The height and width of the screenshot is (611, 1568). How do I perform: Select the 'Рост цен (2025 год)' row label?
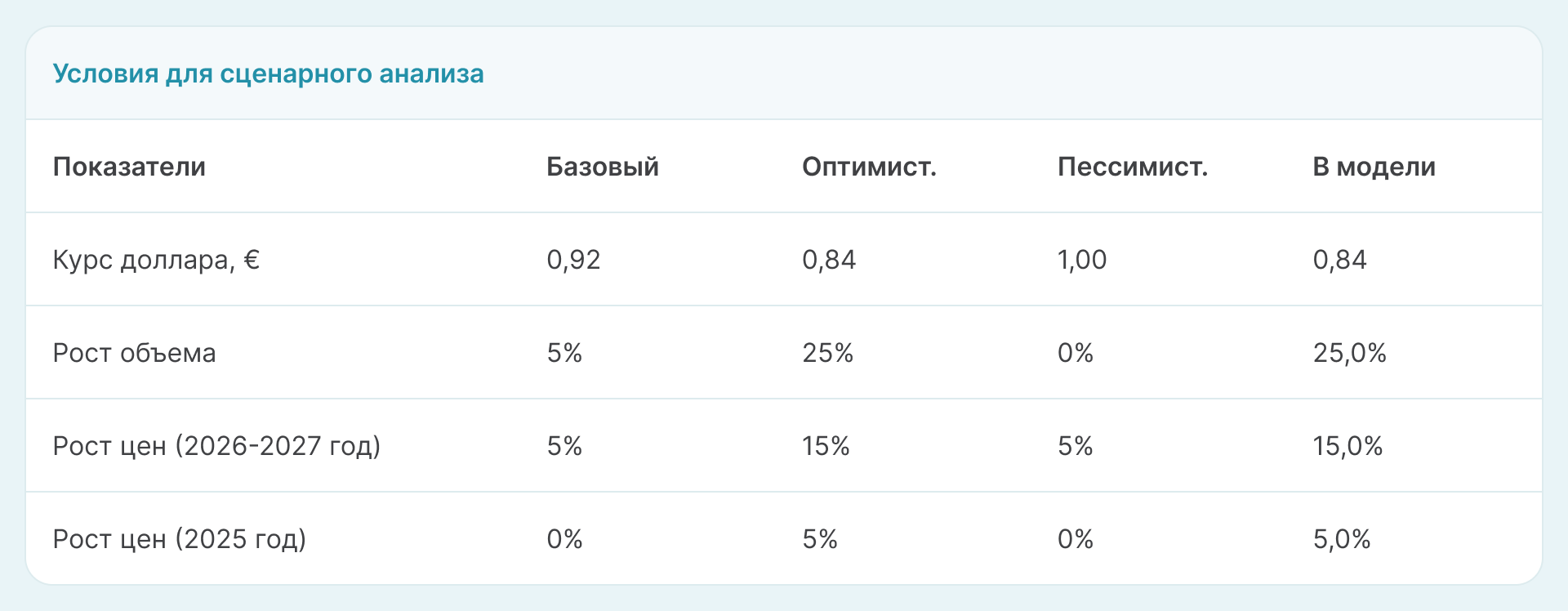(179, 539)
